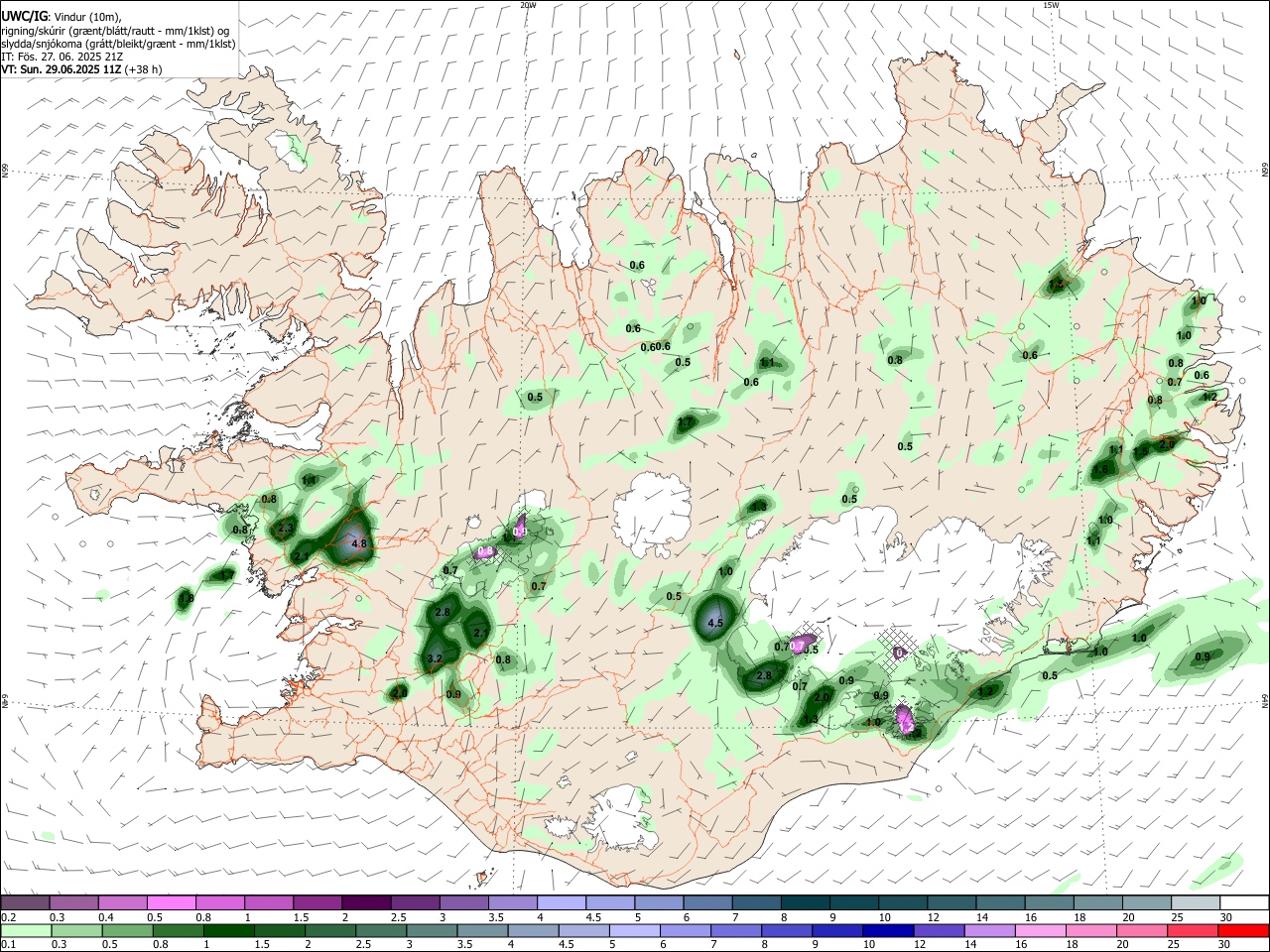Select the 2.3 rainfall value label
1270x952 pixels.
(286, 529)
